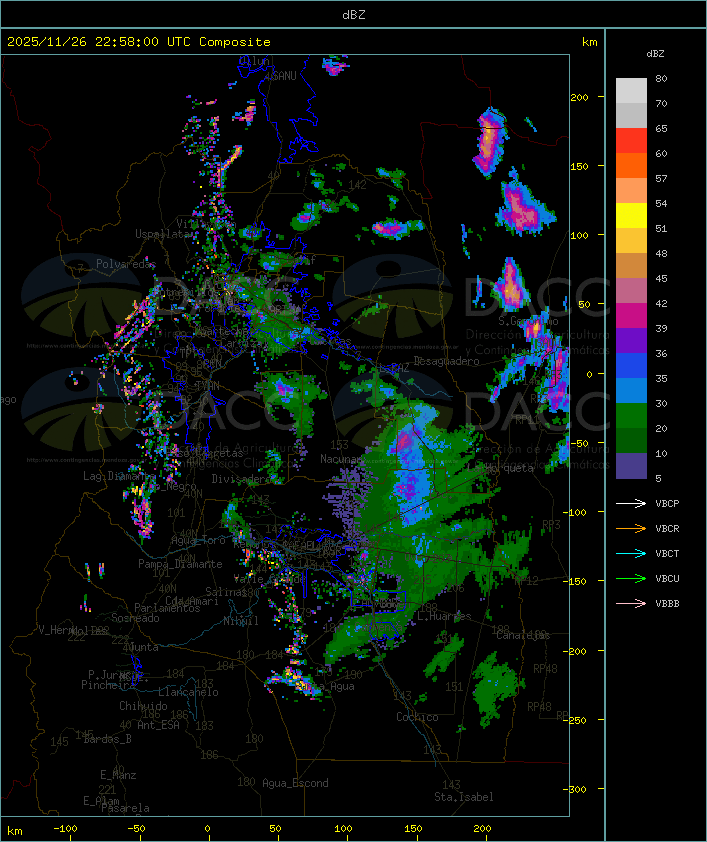Viewport: 707px width, 842px height.
Task: Click the VBCR legend label
Action: click(x=667, y=528)
